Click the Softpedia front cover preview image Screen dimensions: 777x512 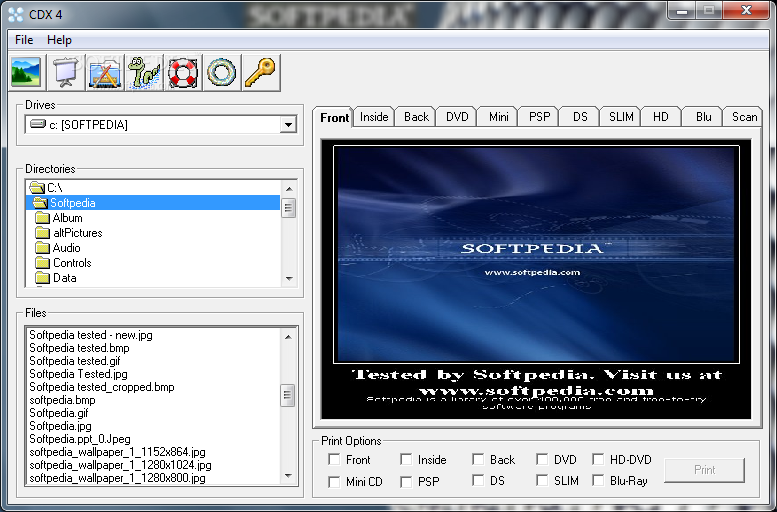tap(536, 254)
